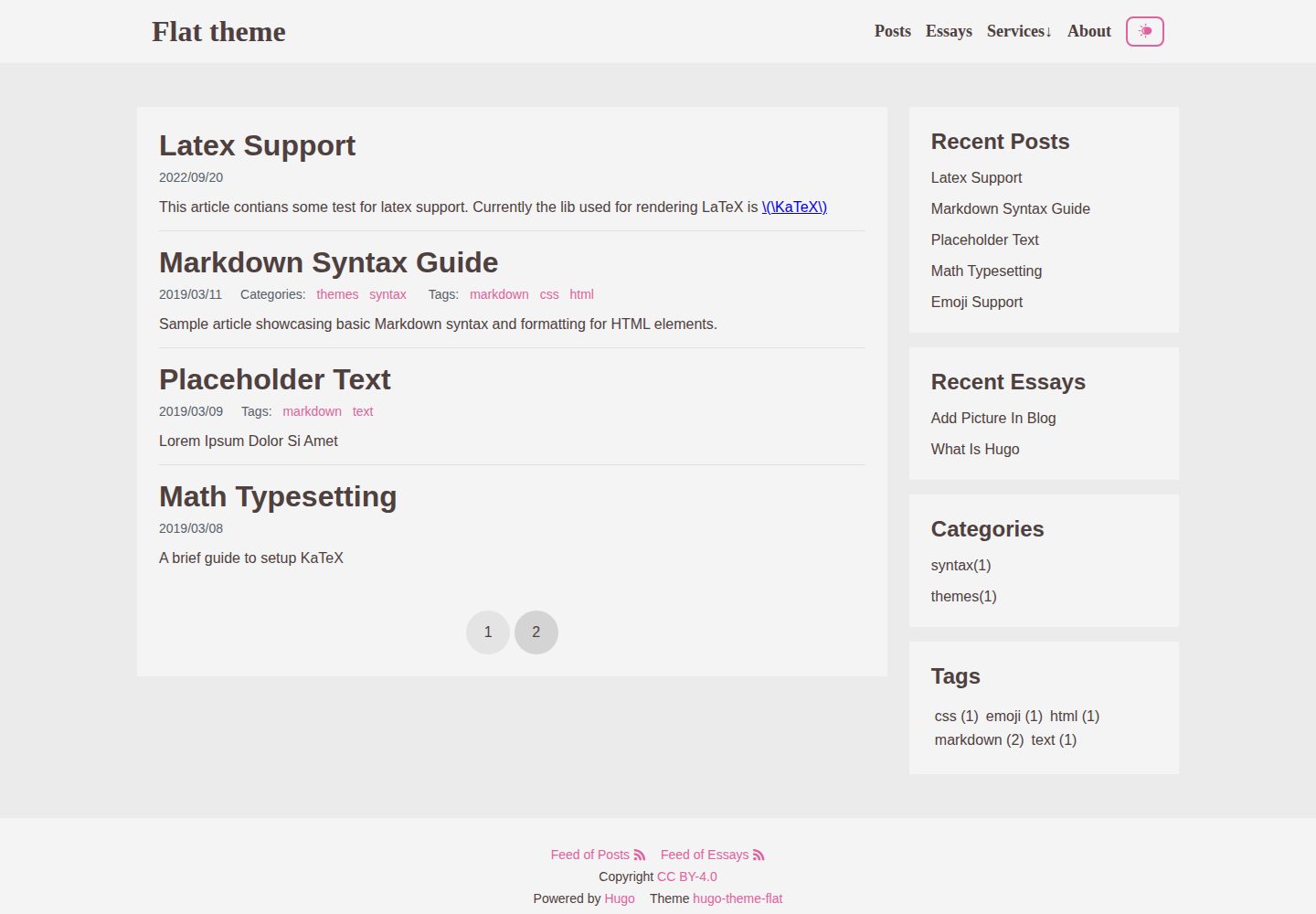Open the Placeholder Text article heading
Image resolution: width=1316 pixels, height=914 pixels.
pyautogui.click(x=274, y=379)
